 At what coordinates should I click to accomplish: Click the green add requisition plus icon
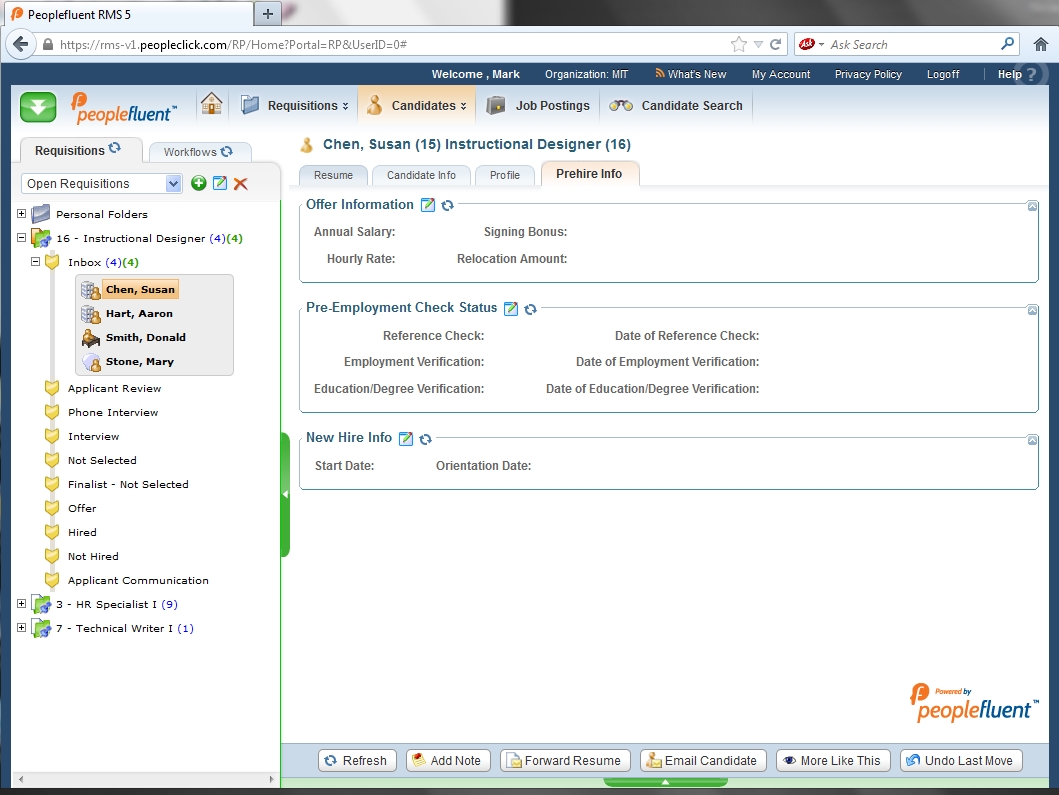(x=199, y=183)
